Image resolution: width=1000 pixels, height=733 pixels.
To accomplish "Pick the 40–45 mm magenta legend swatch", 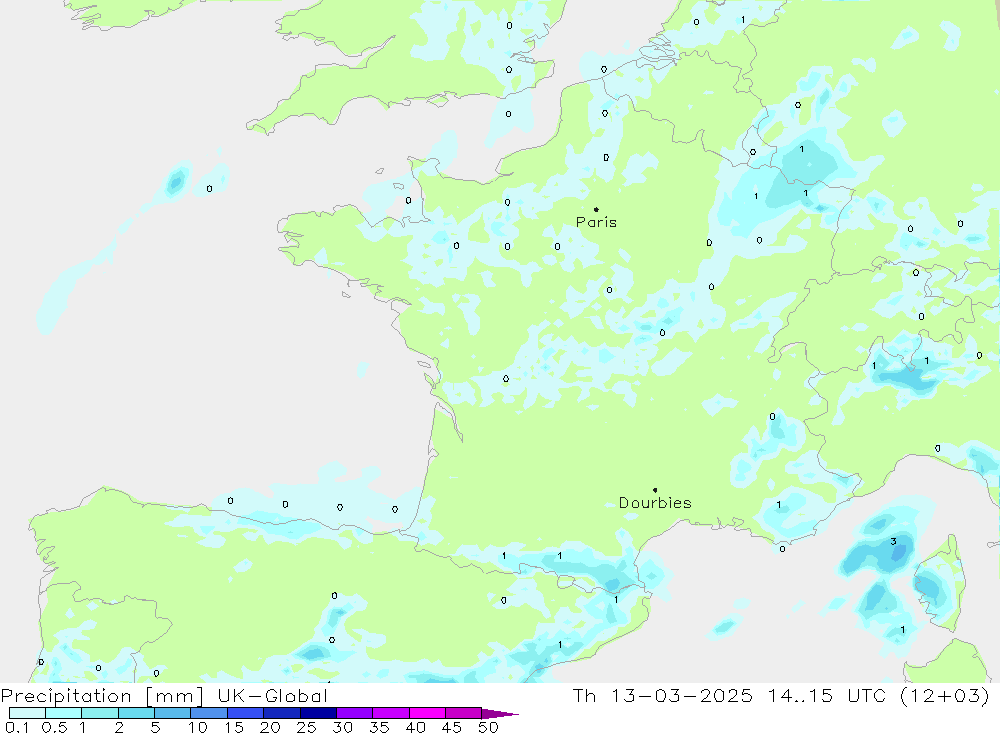I will point(427,713).
